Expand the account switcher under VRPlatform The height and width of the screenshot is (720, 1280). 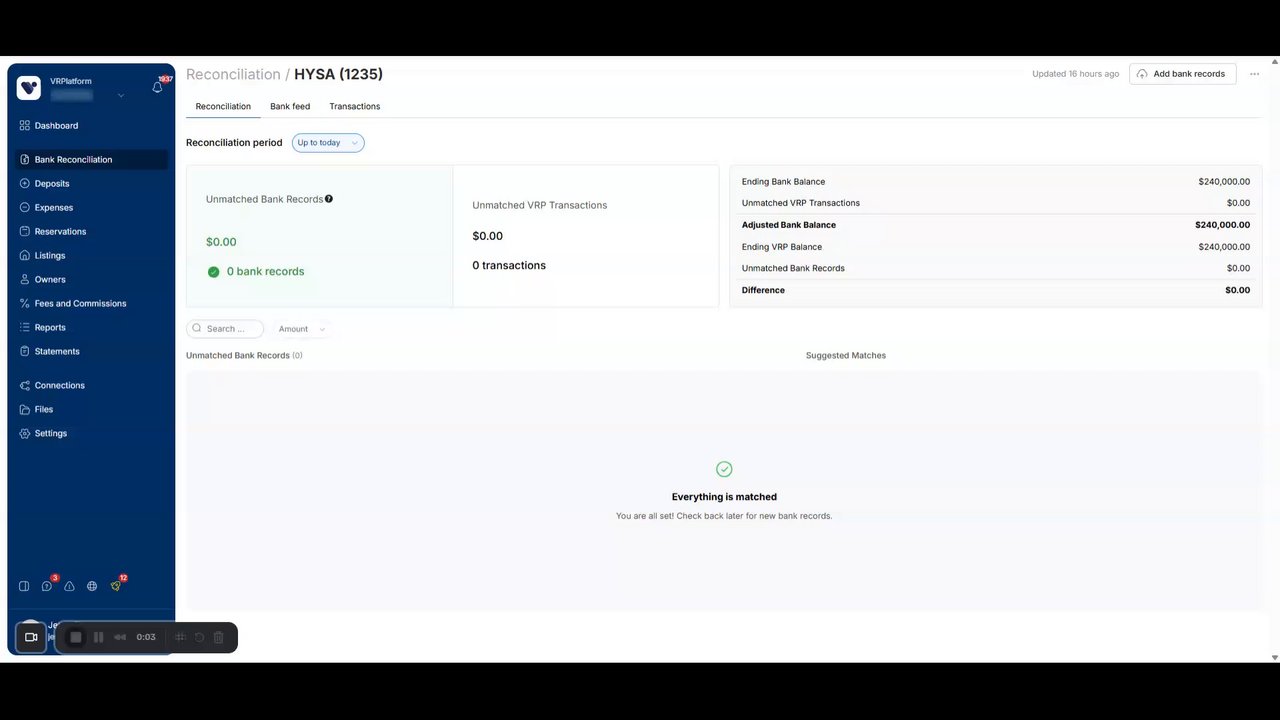point(121,96)
